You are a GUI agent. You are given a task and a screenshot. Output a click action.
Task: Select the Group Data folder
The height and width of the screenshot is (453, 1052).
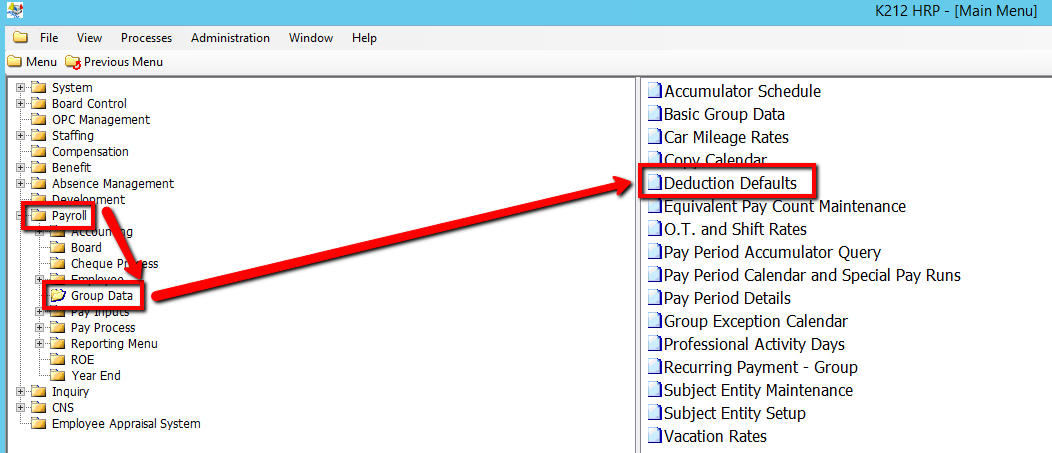coord(102,296)
